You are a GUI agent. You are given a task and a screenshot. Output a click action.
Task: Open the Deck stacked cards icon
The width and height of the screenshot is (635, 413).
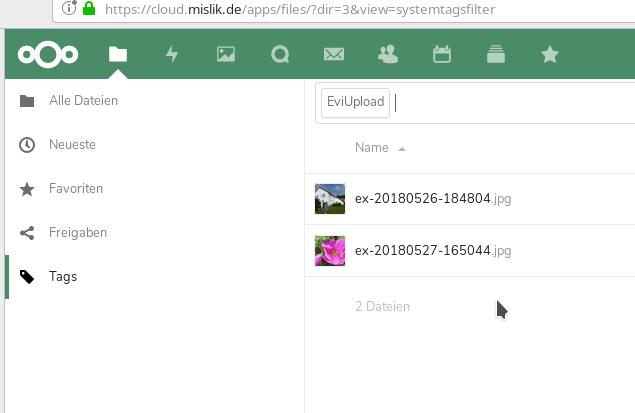496,54
